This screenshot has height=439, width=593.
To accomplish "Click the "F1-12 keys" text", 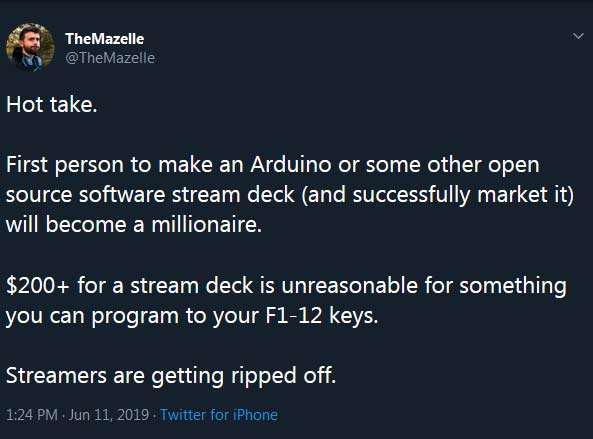I will pyautogui.click(x=321, y=315).
